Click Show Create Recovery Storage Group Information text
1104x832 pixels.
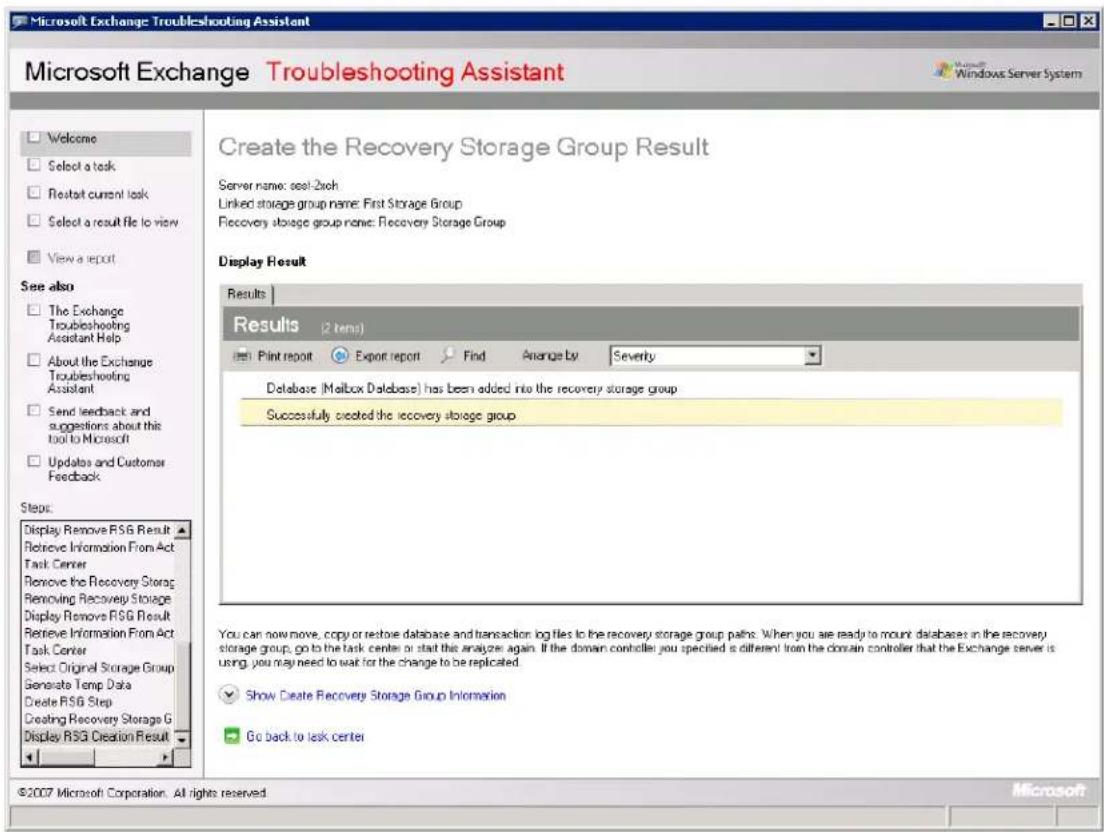pos(375,695)
